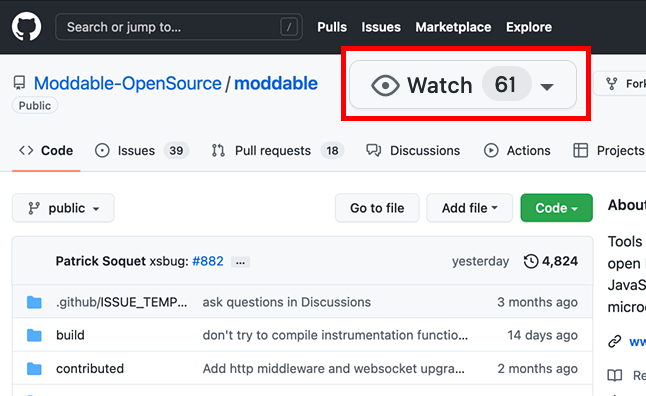Open the Add file dropdown

(469, 208)
